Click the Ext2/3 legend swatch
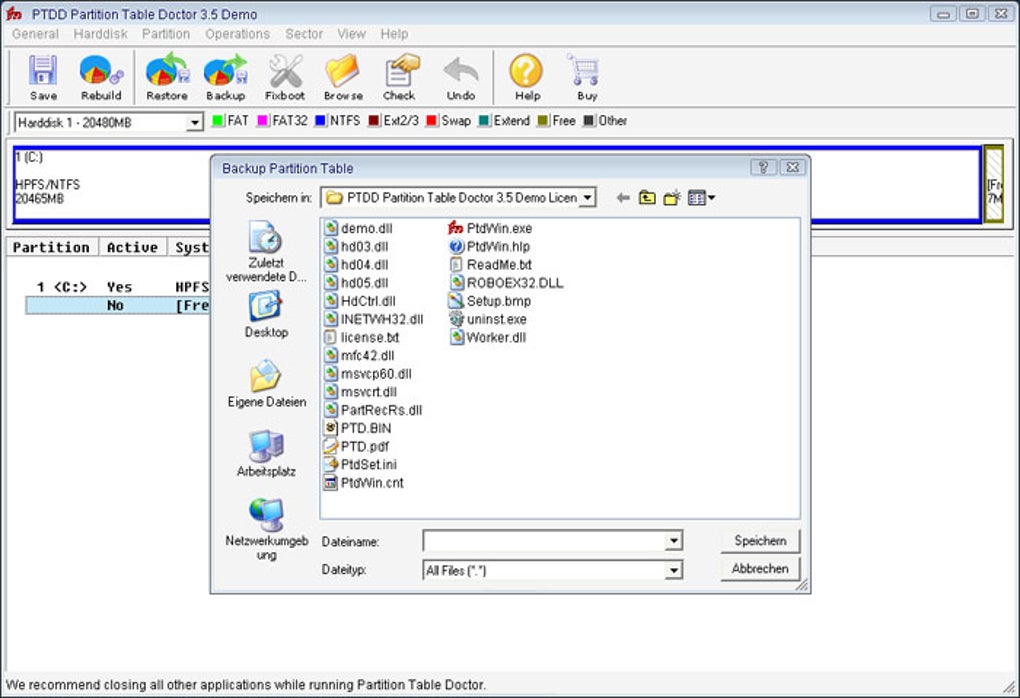This screenshot has width=1020, height=698. pos(374,121)
